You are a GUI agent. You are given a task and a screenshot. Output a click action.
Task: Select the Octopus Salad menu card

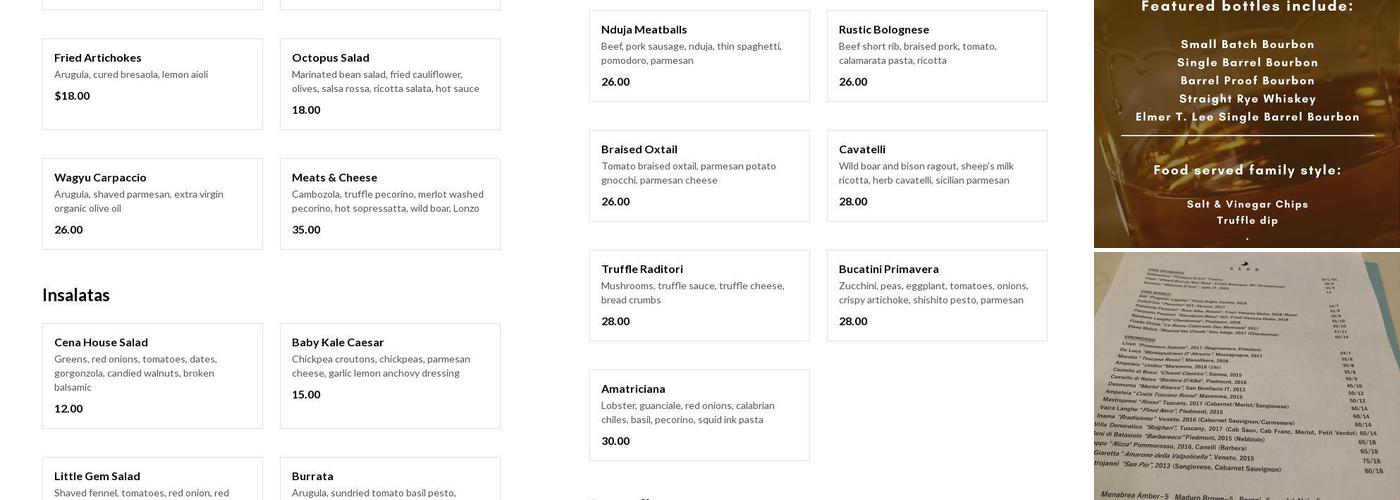tap(390, 84)
